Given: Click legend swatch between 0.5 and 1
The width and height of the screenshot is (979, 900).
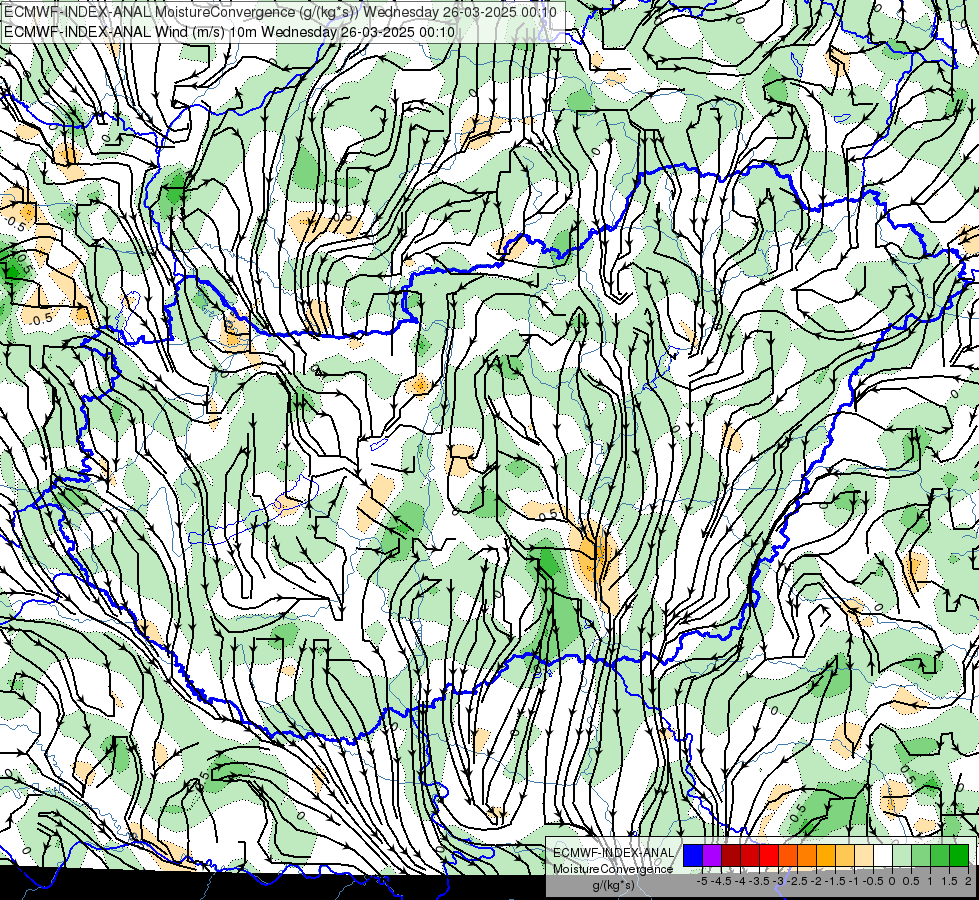Looking at the screenshot, I should pos(921,856).
